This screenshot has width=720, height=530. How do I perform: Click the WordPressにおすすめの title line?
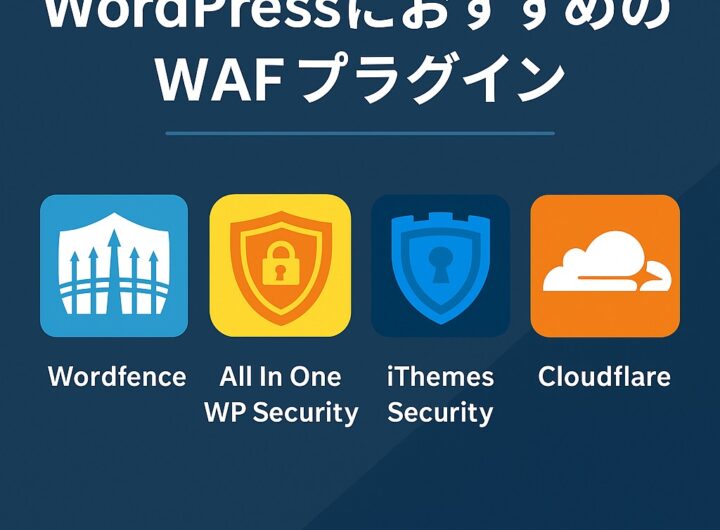point(359,16)
